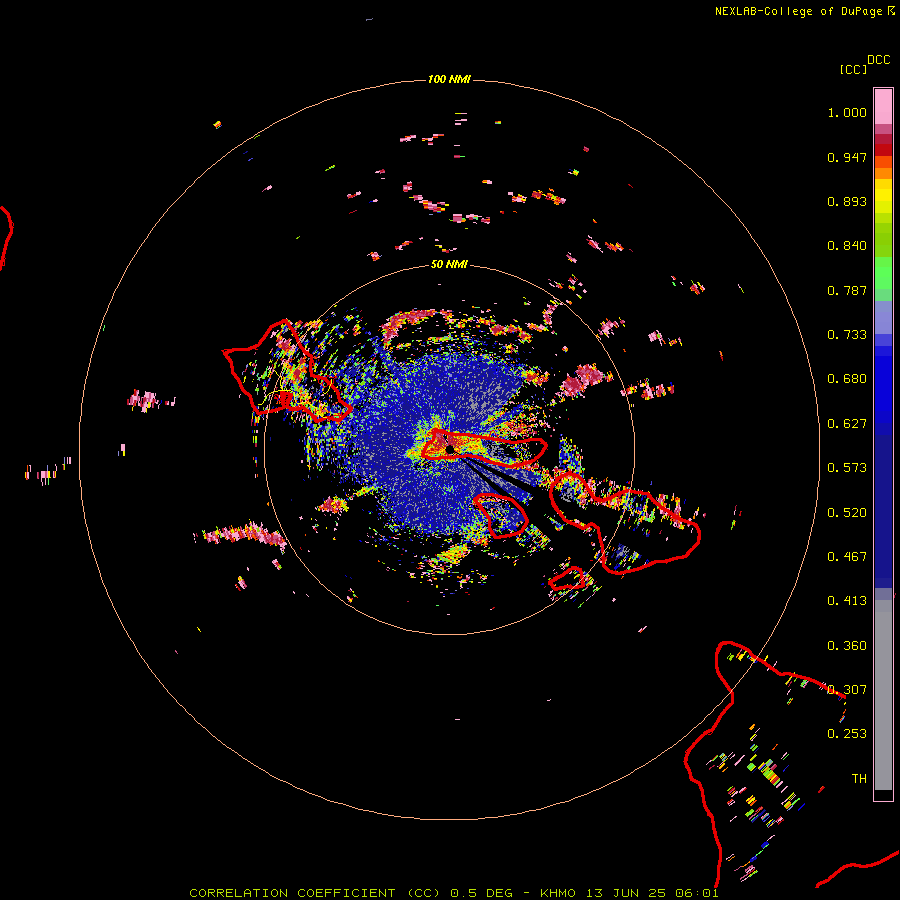Select the 0.947 scale value
Viewport: 900px width, 900px height.
tap(847, 157)
